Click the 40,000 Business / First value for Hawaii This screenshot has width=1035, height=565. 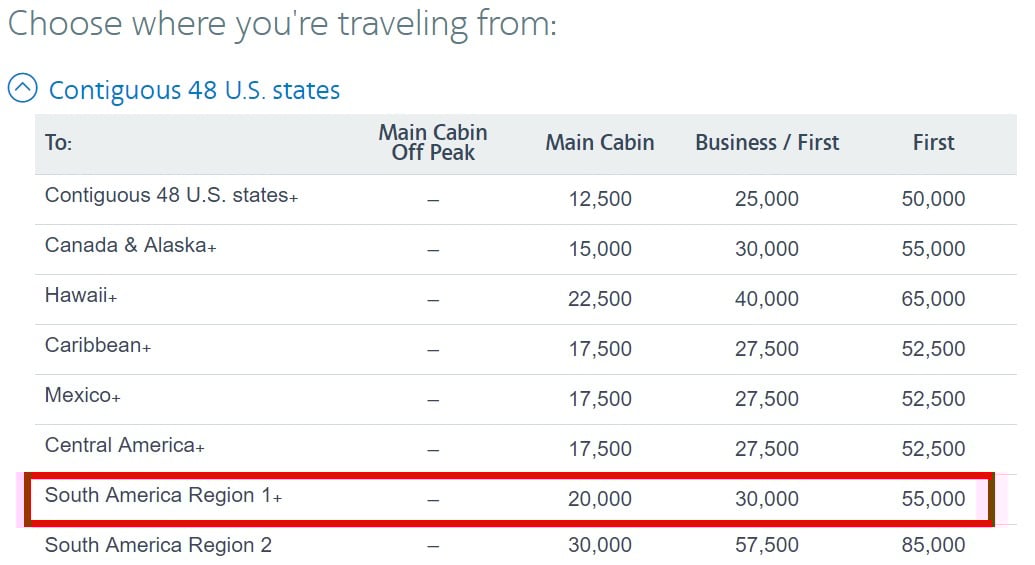pyautogui.click(x=767, y=299)
